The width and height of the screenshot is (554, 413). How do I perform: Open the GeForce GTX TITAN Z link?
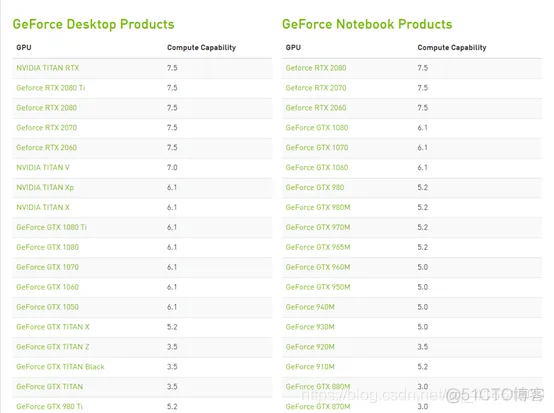(x=53, y=347)
